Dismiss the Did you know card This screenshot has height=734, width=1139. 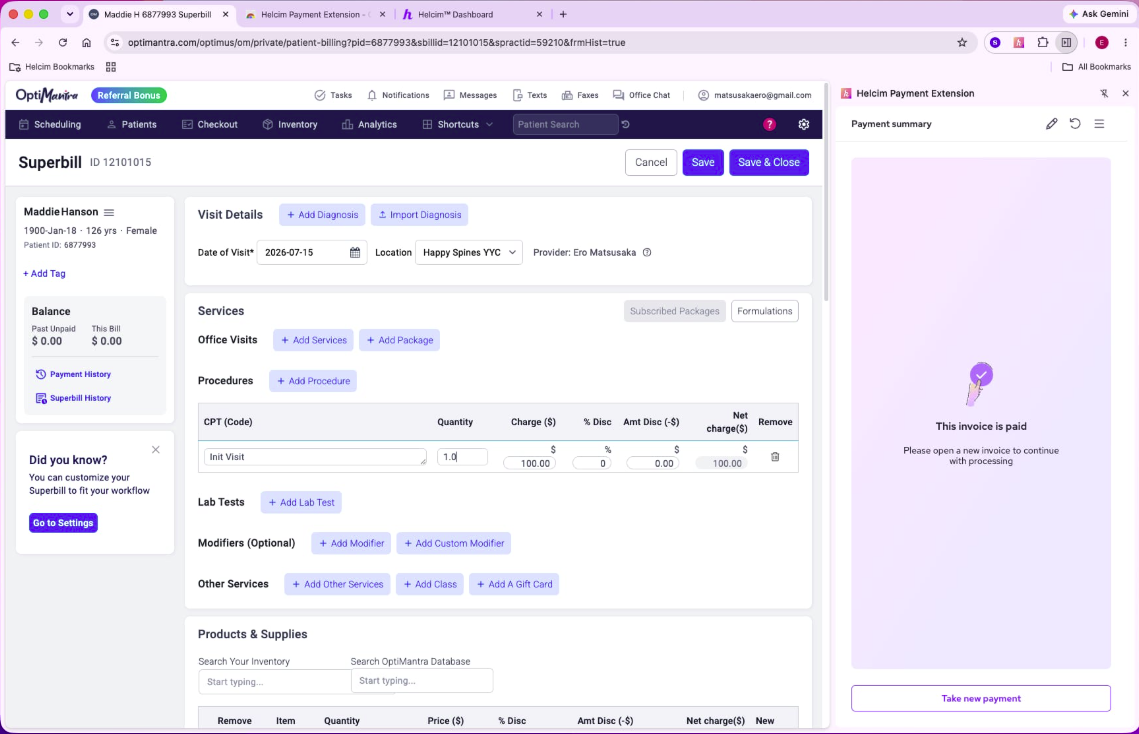pos(155,450)
